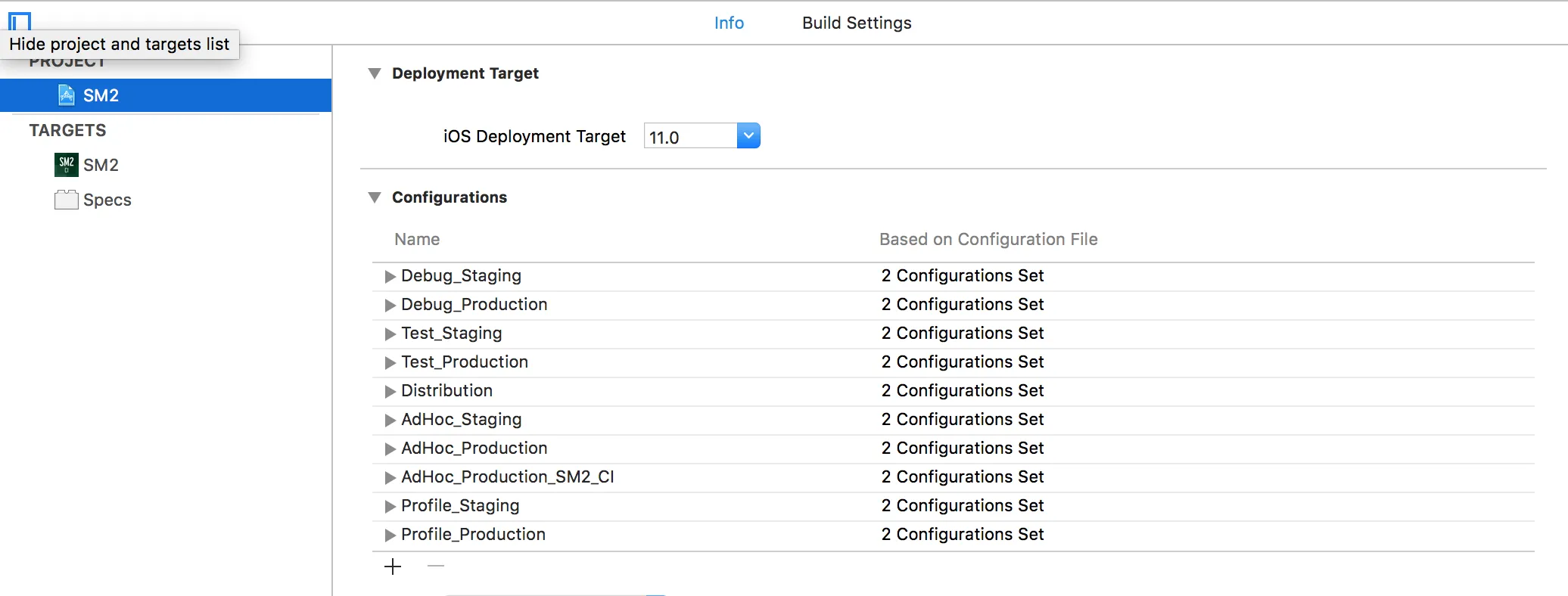Remove configuration using the minus button

click(436, 567)
